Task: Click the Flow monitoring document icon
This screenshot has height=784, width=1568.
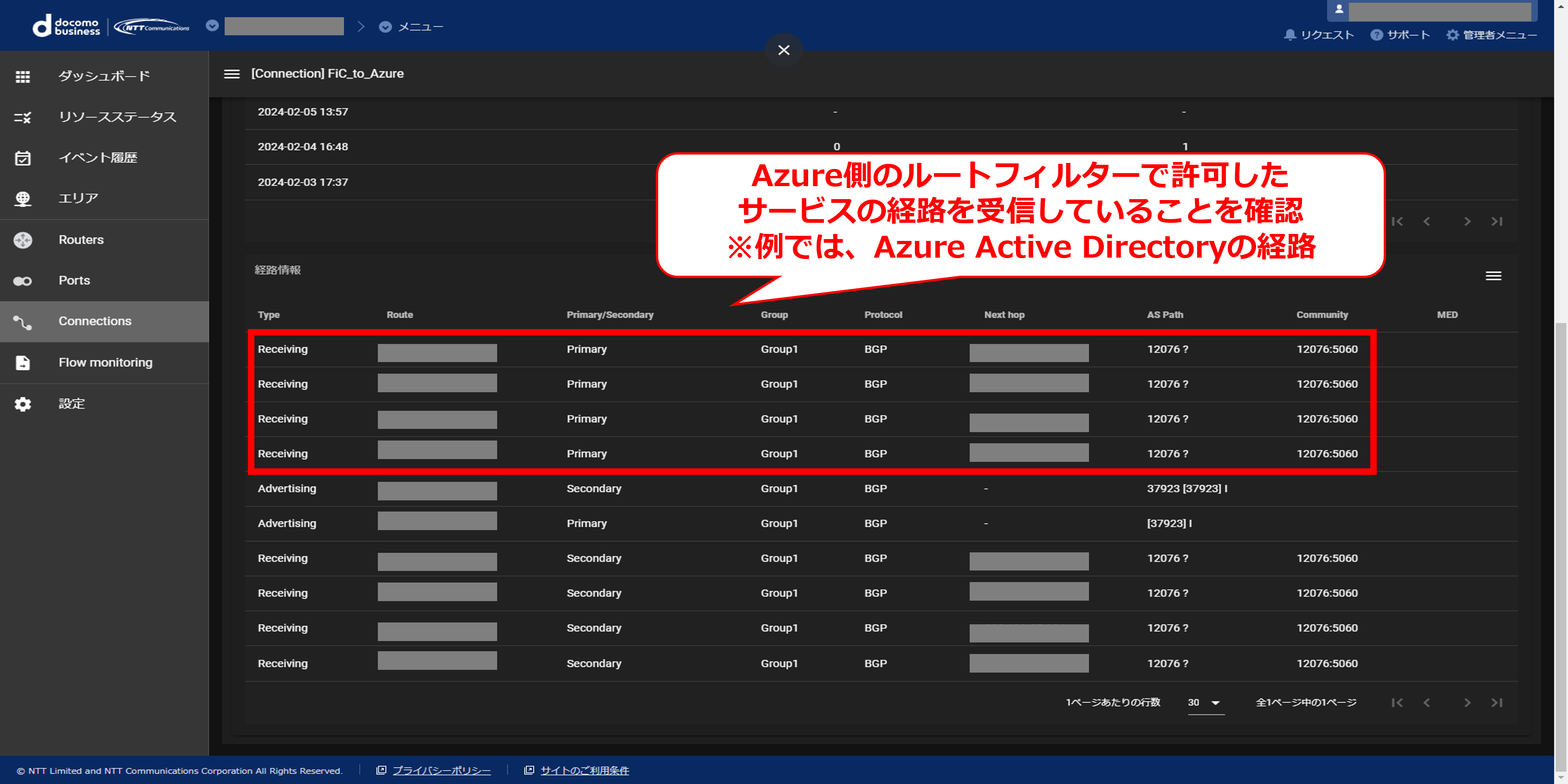Action: pyautogui.click(x=23, y=363)
